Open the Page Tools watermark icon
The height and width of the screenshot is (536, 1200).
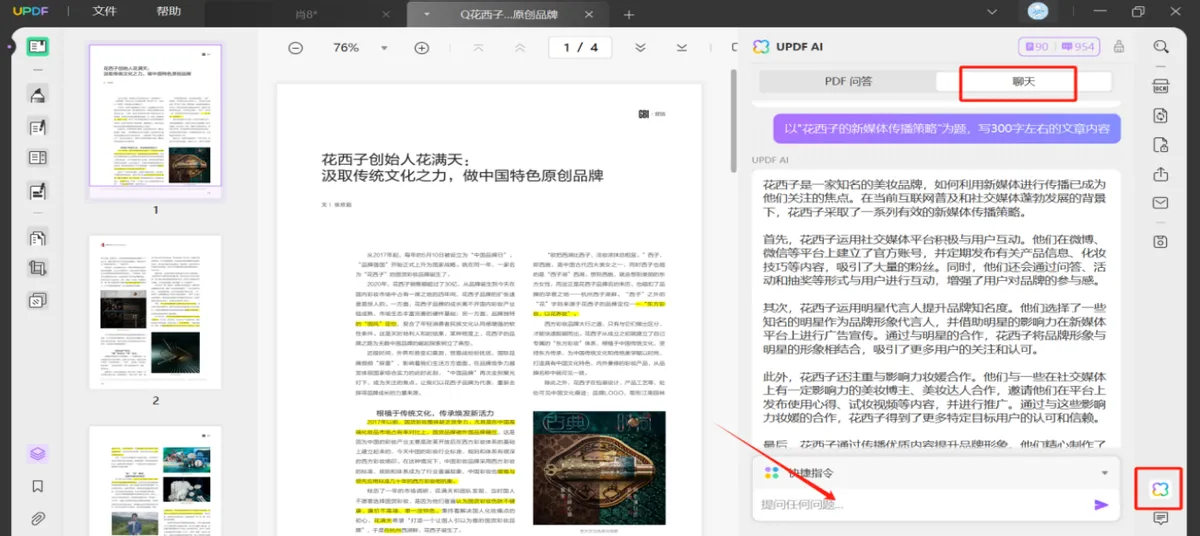pyautogui.click(x=38, y=300)
